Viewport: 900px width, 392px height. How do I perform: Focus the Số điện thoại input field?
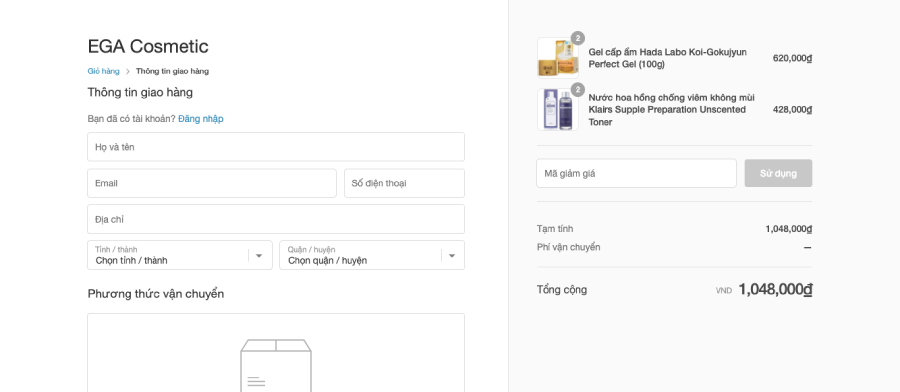coord(404,183)
